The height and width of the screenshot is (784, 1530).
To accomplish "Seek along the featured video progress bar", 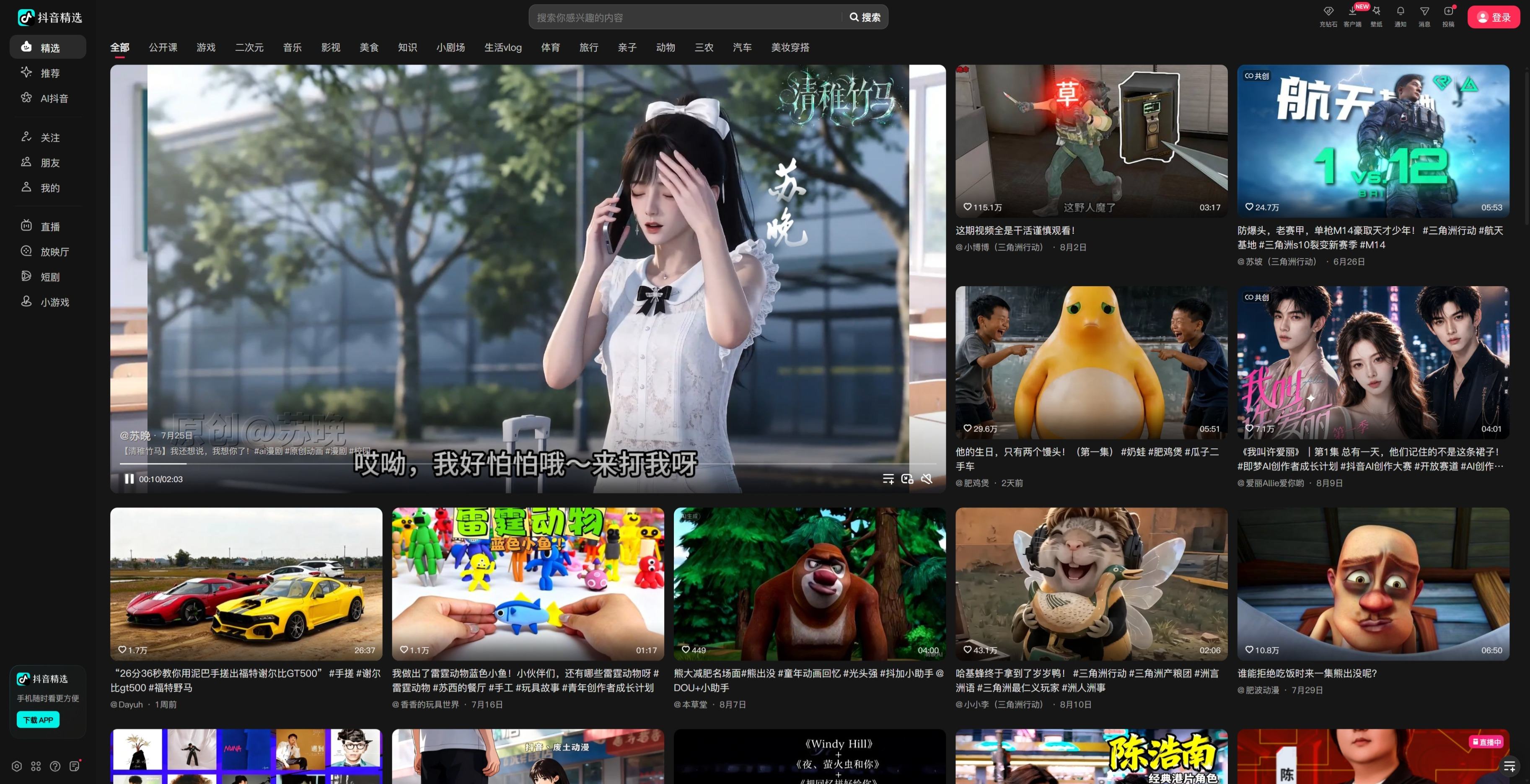I will tap(528, 463).
